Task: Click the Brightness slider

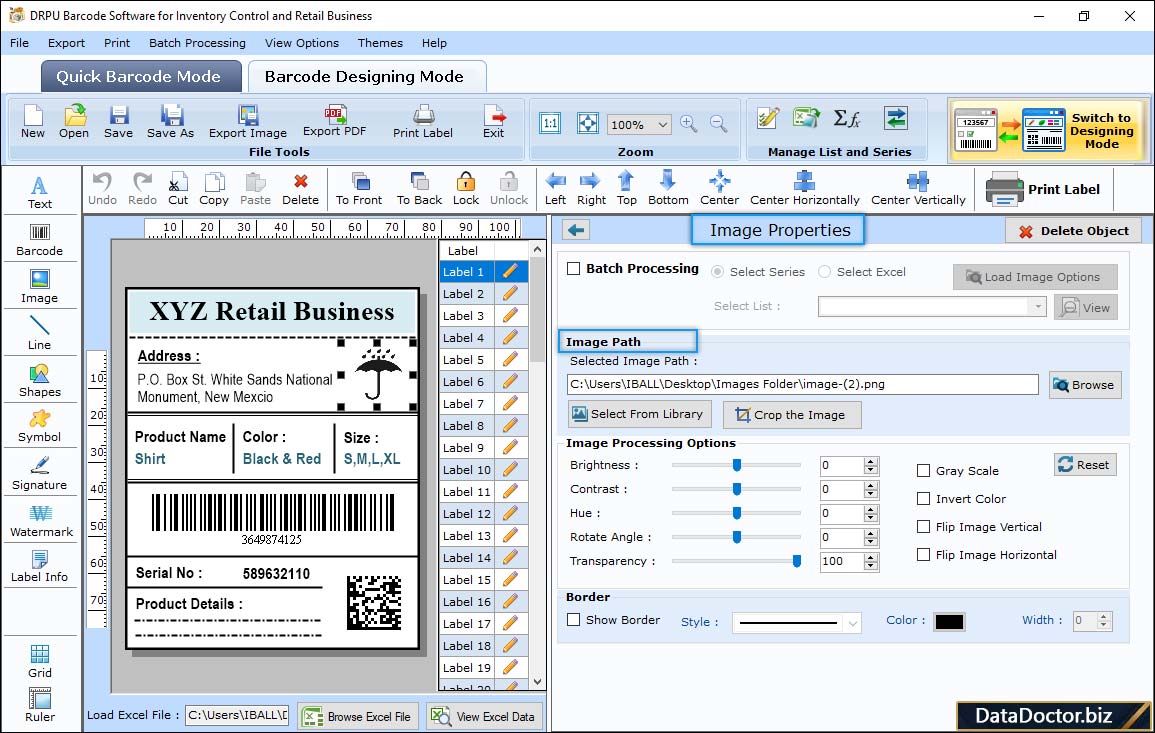Action: pos(737,465)
